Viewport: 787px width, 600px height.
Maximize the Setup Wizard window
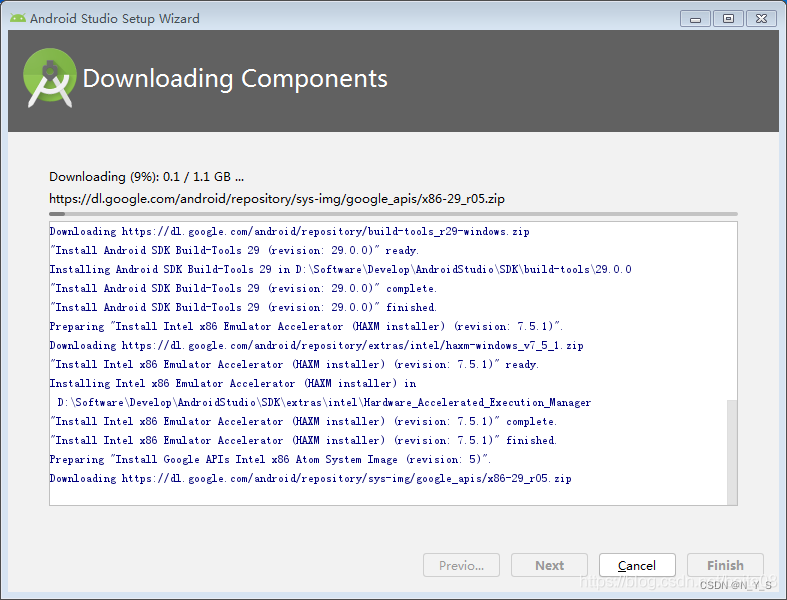tap(728, 19)
